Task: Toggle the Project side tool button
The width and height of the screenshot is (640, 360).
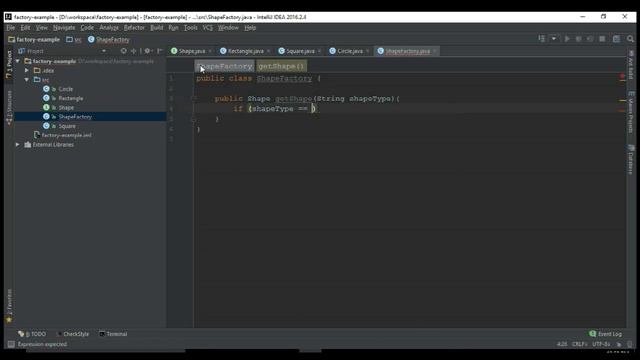Action: point(9,64)
